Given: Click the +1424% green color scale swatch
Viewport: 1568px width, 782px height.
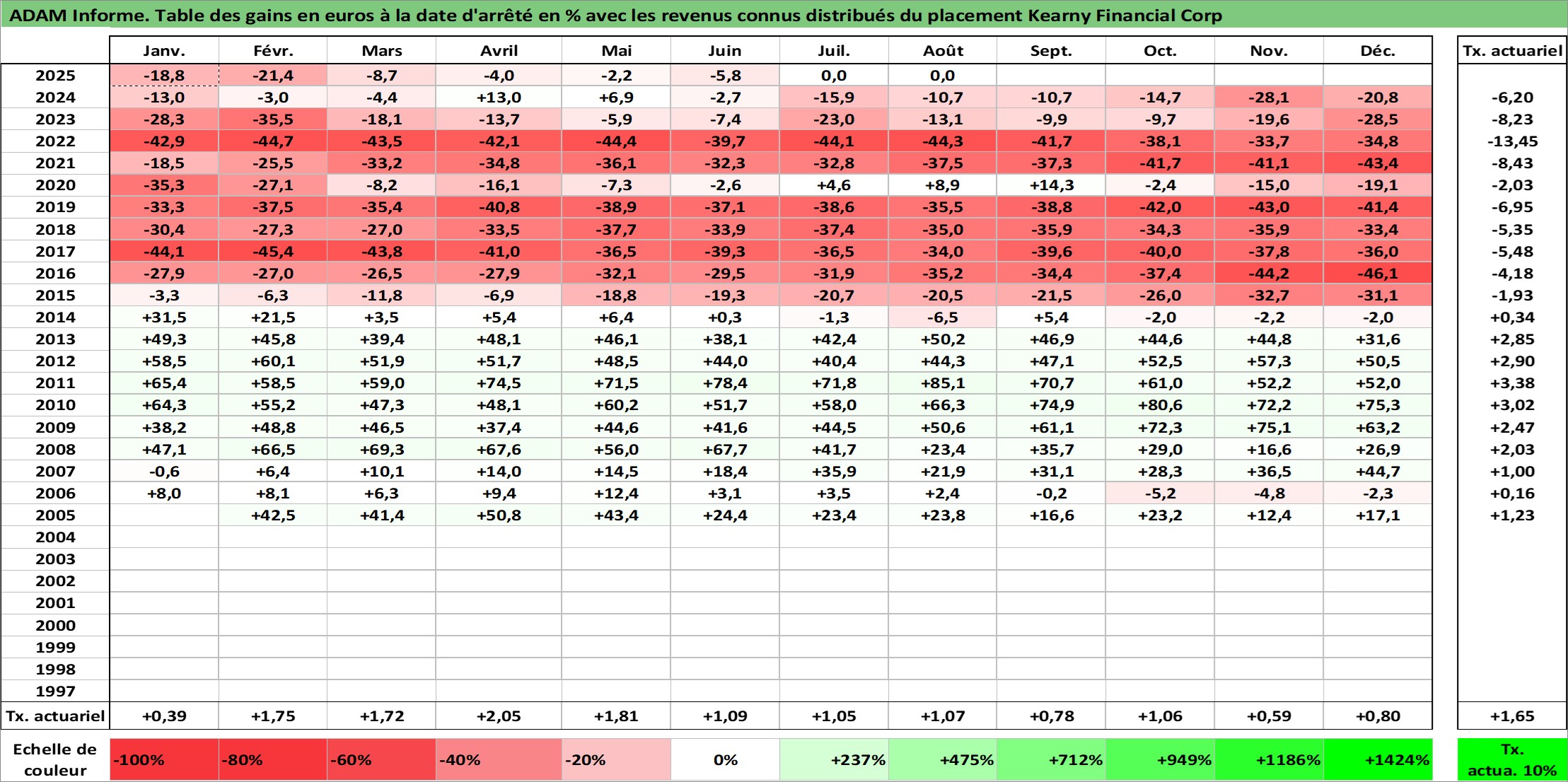Looking at the screenshot, I should 1378,760.
